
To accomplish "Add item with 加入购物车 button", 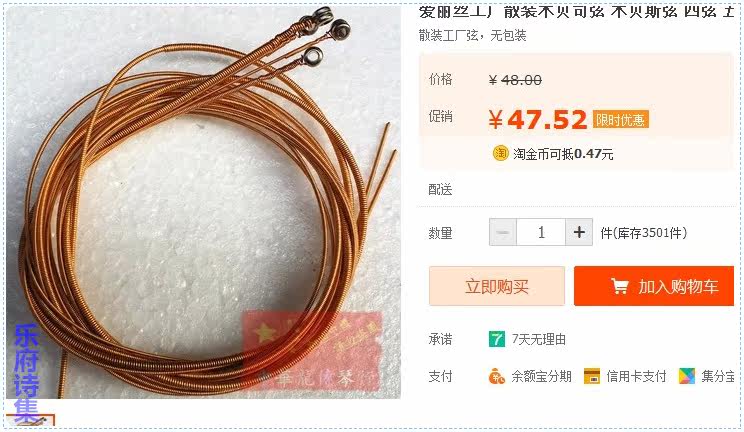I will click(654, 286).
